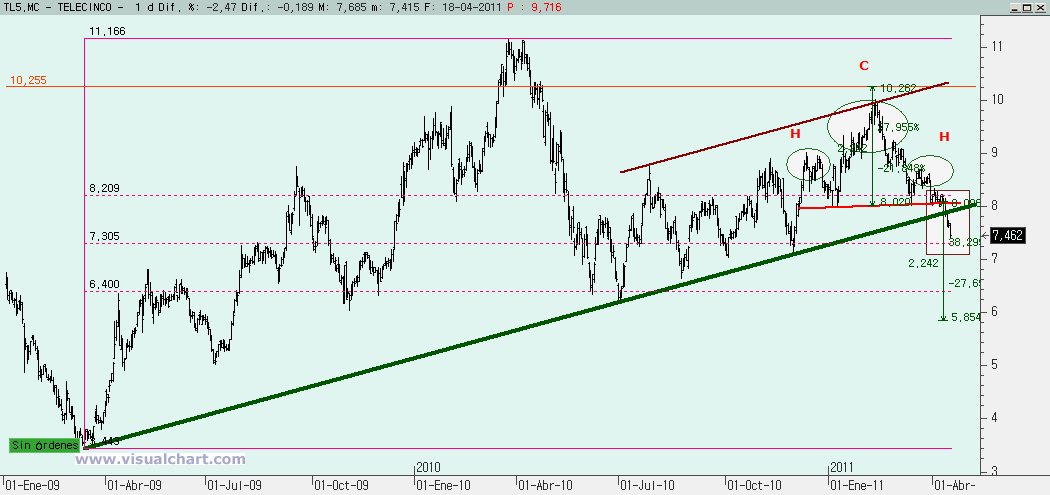Image resolution: width=1050 pixels, height=495 pixels.
Task: Select the '7,305' retracement level label
Action: (x=104, y=236)
